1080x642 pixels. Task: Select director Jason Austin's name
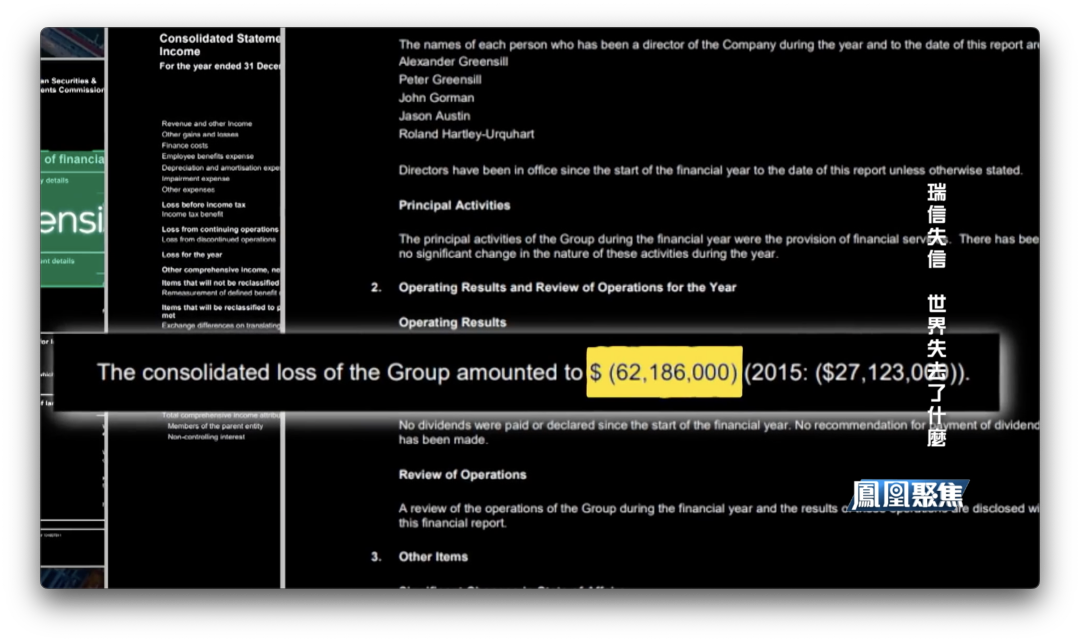[435, 116]
